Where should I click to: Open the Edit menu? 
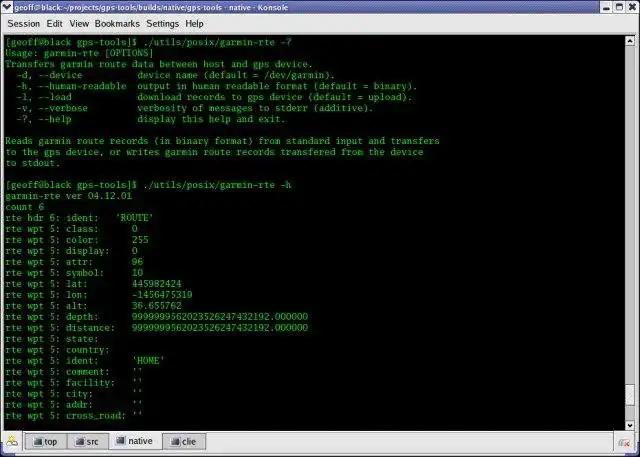point(54,24)
